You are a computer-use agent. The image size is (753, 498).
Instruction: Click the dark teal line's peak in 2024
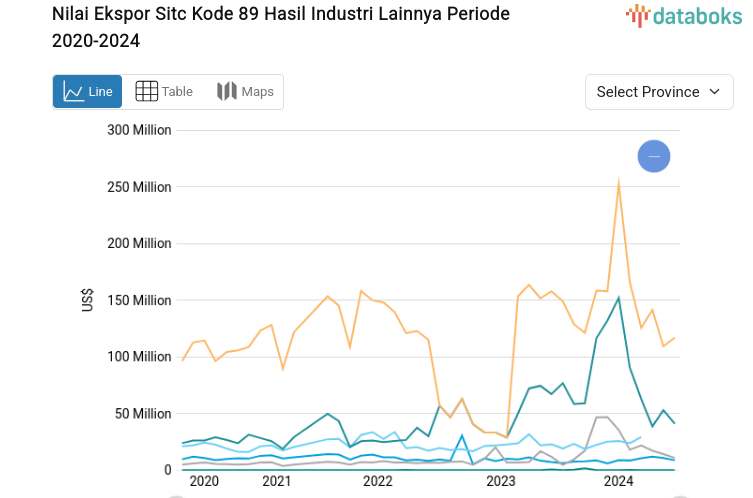click(619, 297)
